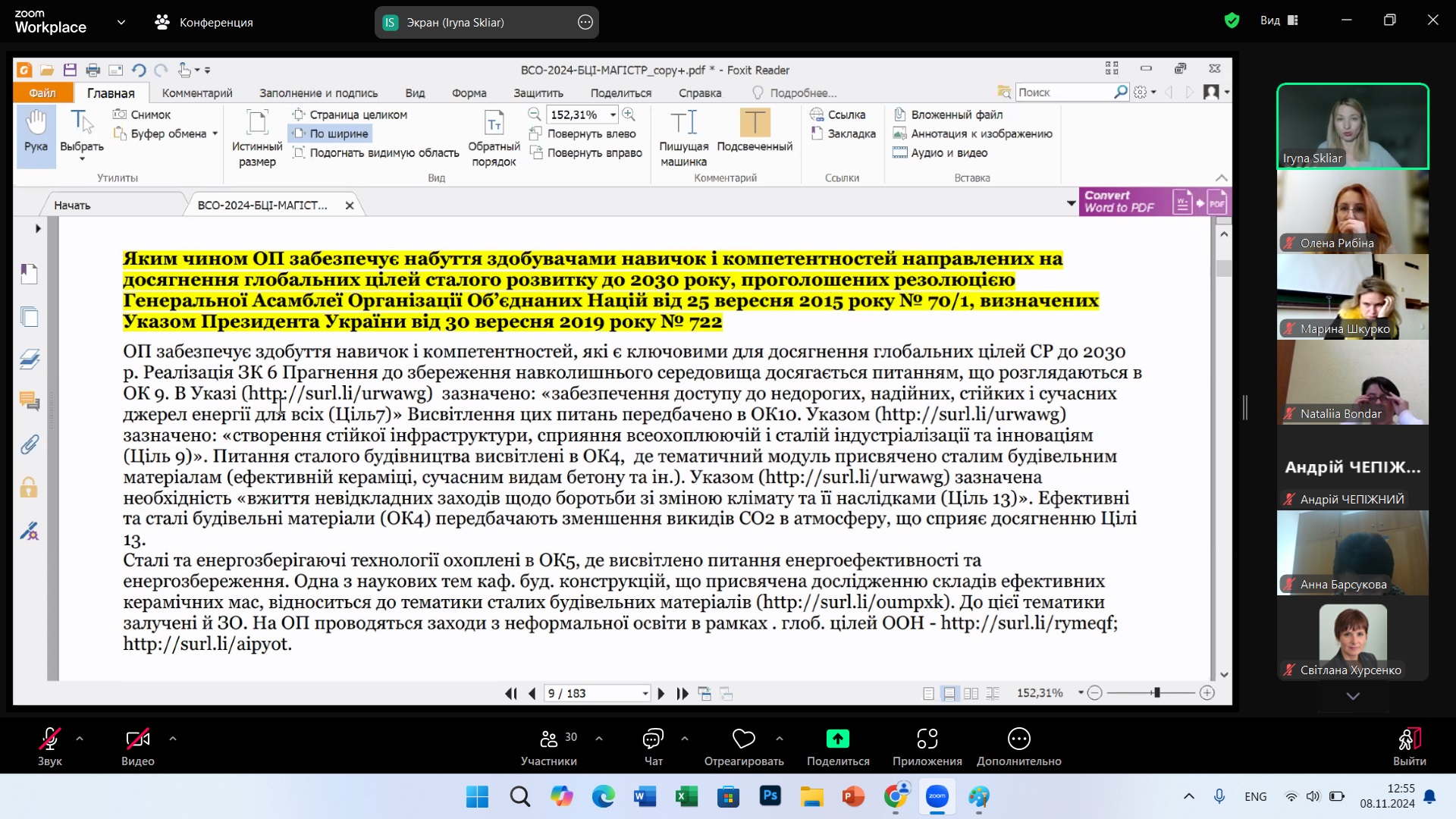Expand the left navigation panel arrow

click(x=38, y=228)
